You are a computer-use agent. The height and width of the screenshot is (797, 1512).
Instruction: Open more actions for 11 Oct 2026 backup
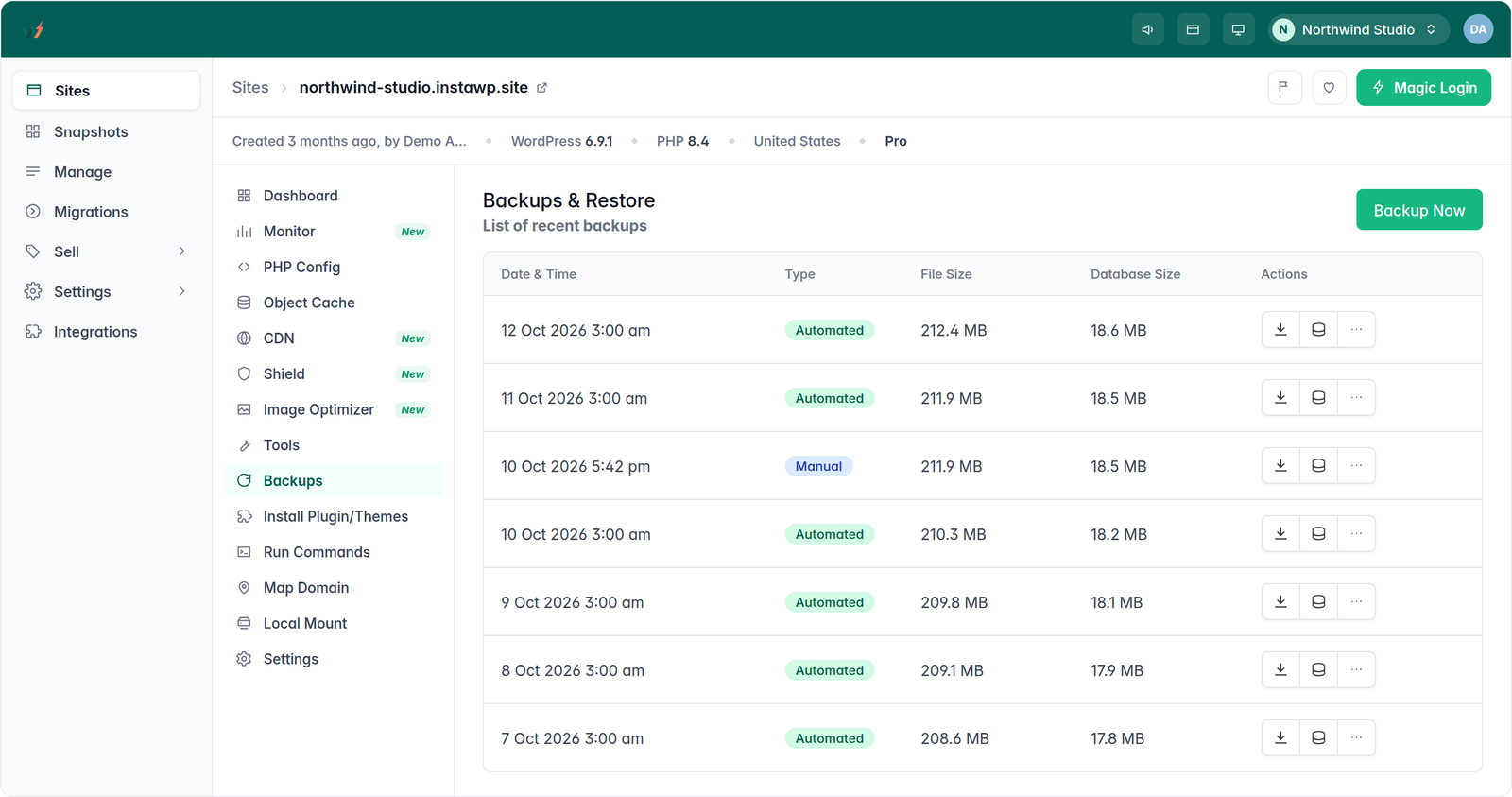tap(1356, 398)
